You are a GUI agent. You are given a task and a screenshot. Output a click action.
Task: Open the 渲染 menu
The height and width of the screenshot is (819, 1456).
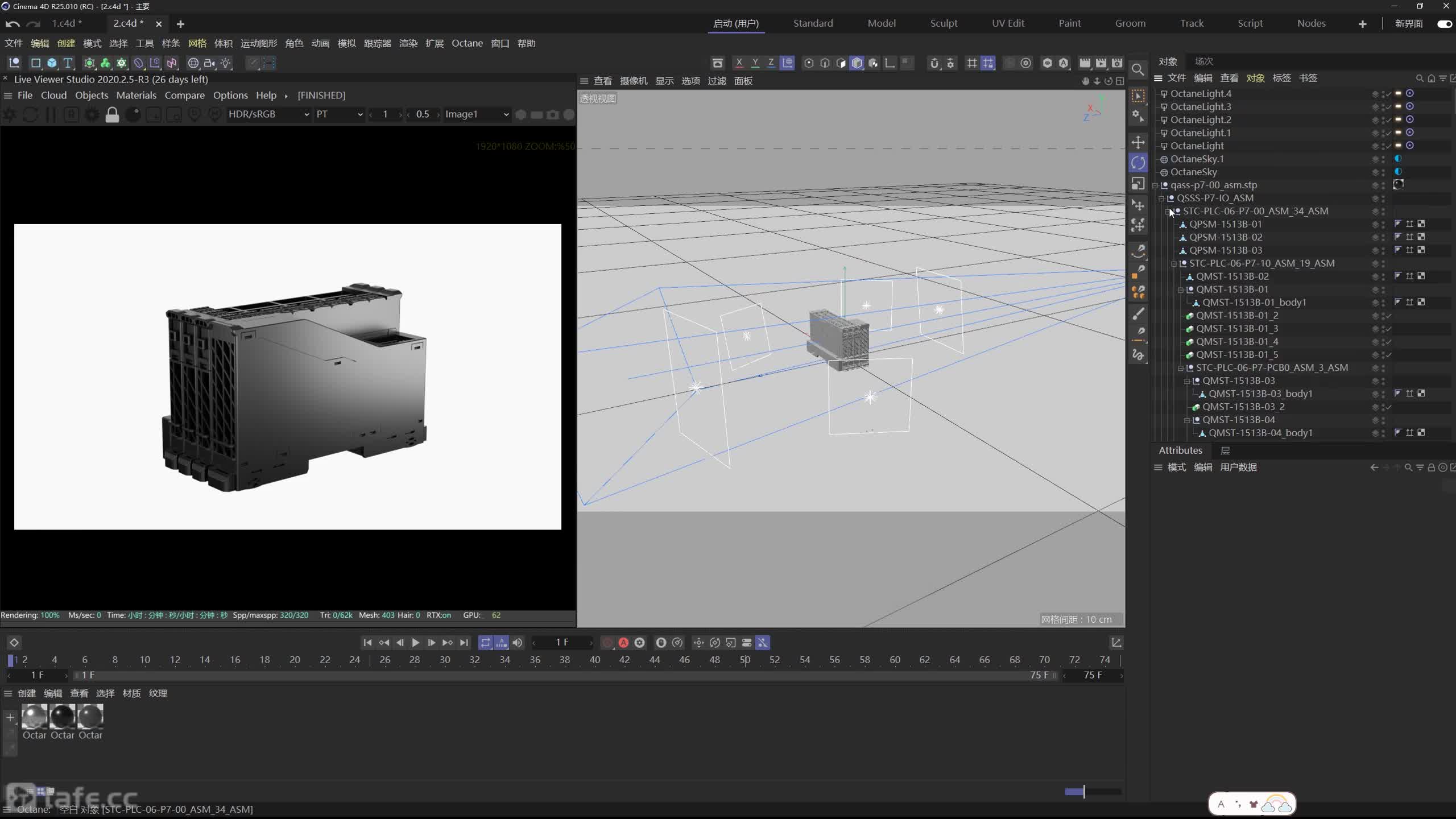point(408,43)
